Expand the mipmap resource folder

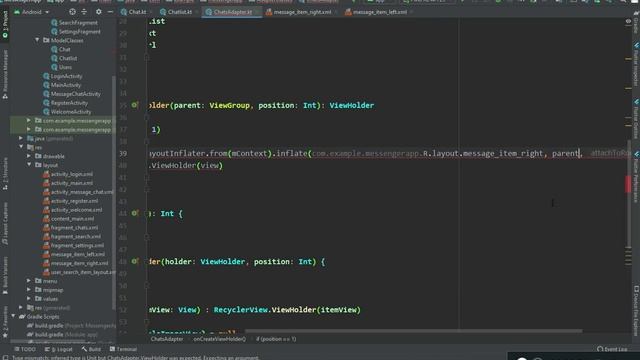tap(29, 290)
